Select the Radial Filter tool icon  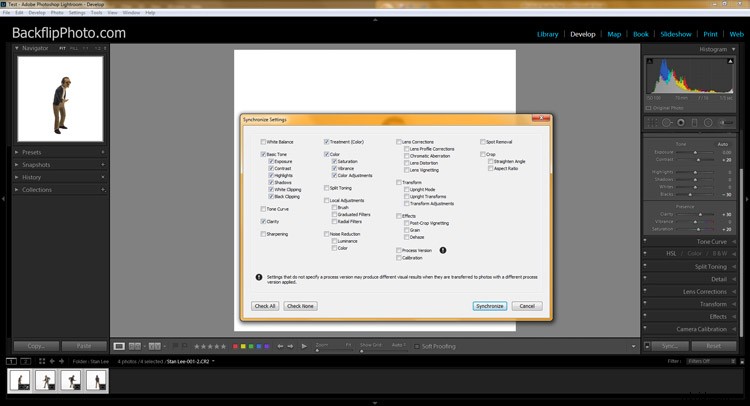pos(709,124)
